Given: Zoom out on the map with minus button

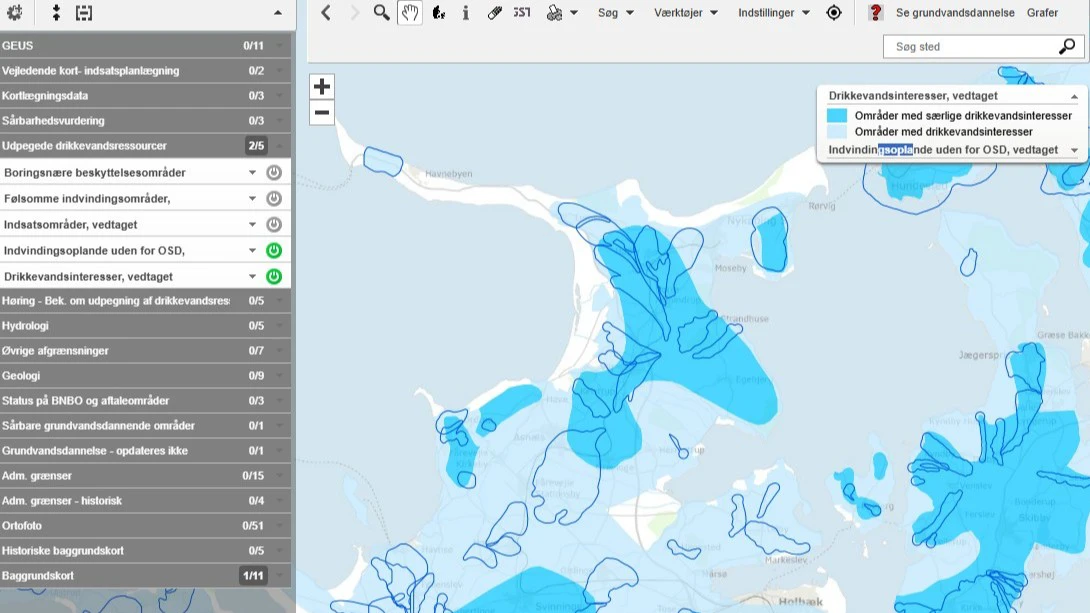Looking at the screenshot, I should point(322,113).
